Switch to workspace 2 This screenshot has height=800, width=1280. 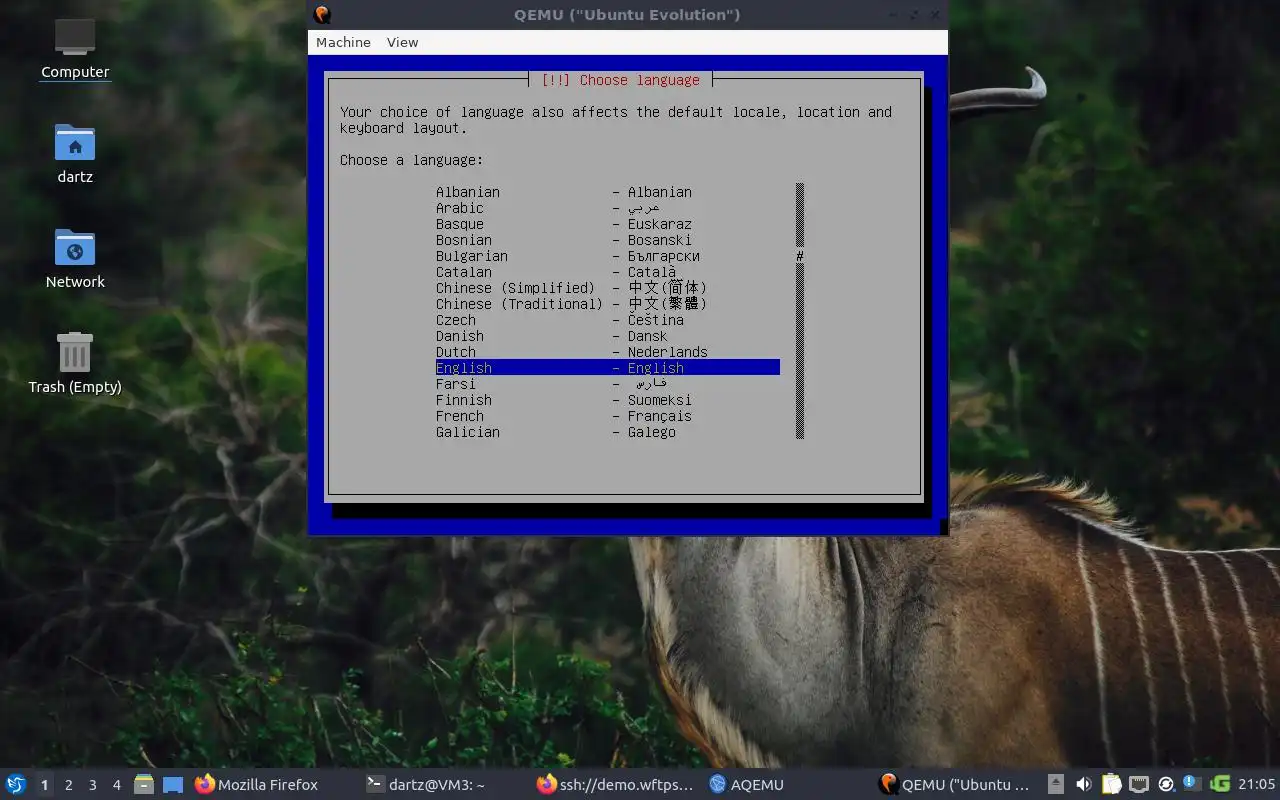point(69,785)
